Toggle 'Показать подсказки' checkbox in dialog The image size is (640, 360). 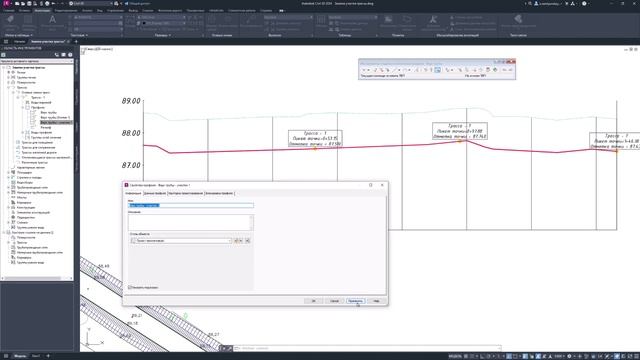(x=130, y=287)
